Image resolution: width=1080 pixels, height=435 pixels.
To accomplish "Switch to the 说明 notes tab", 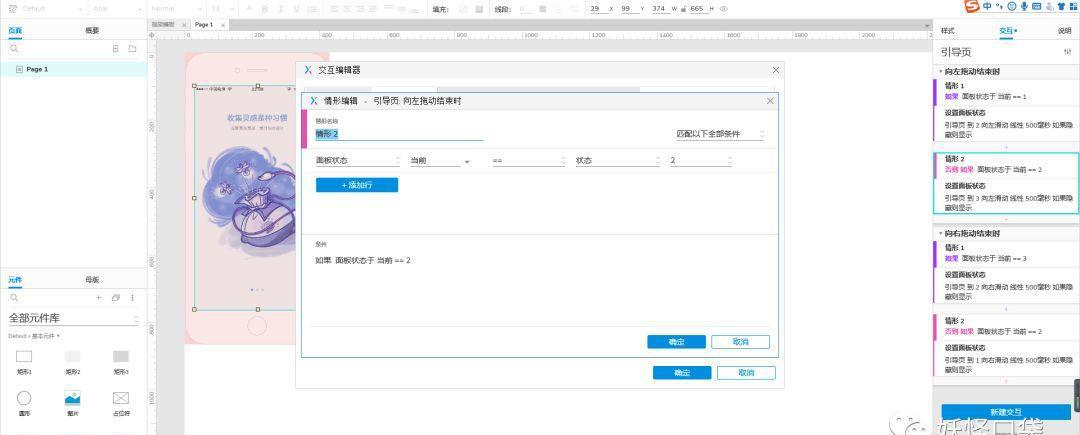I will point(1064,31).
